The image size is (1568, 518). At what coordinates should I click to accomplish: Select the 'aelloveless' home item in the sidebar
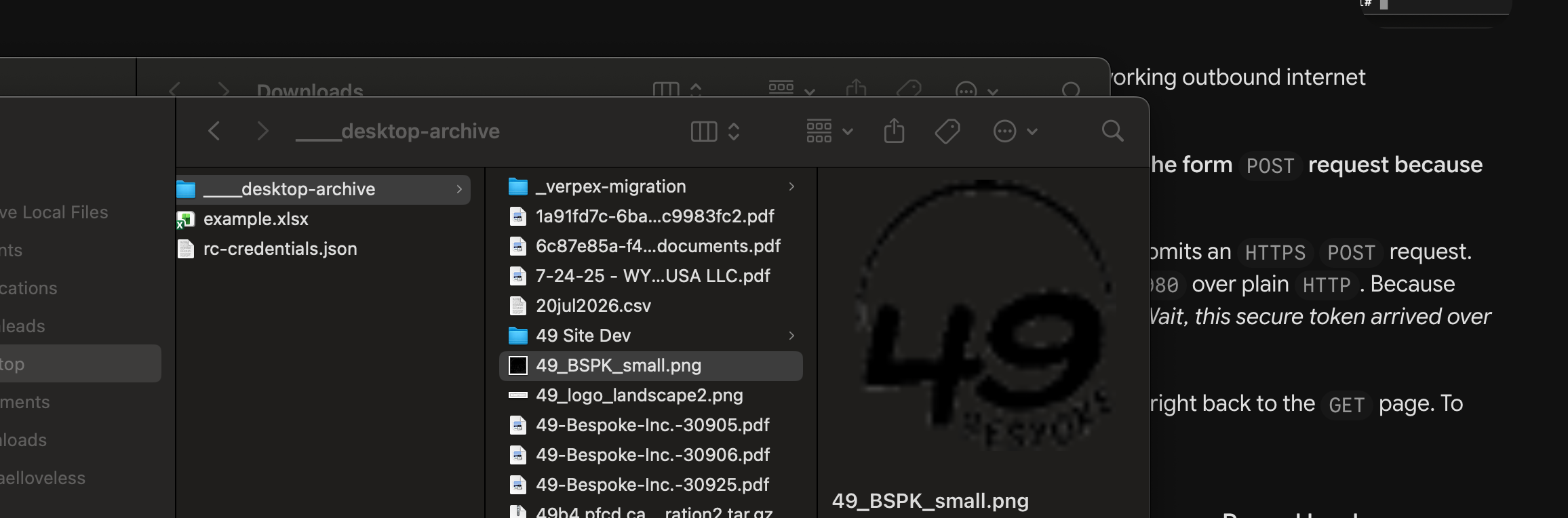coord(43,478)
